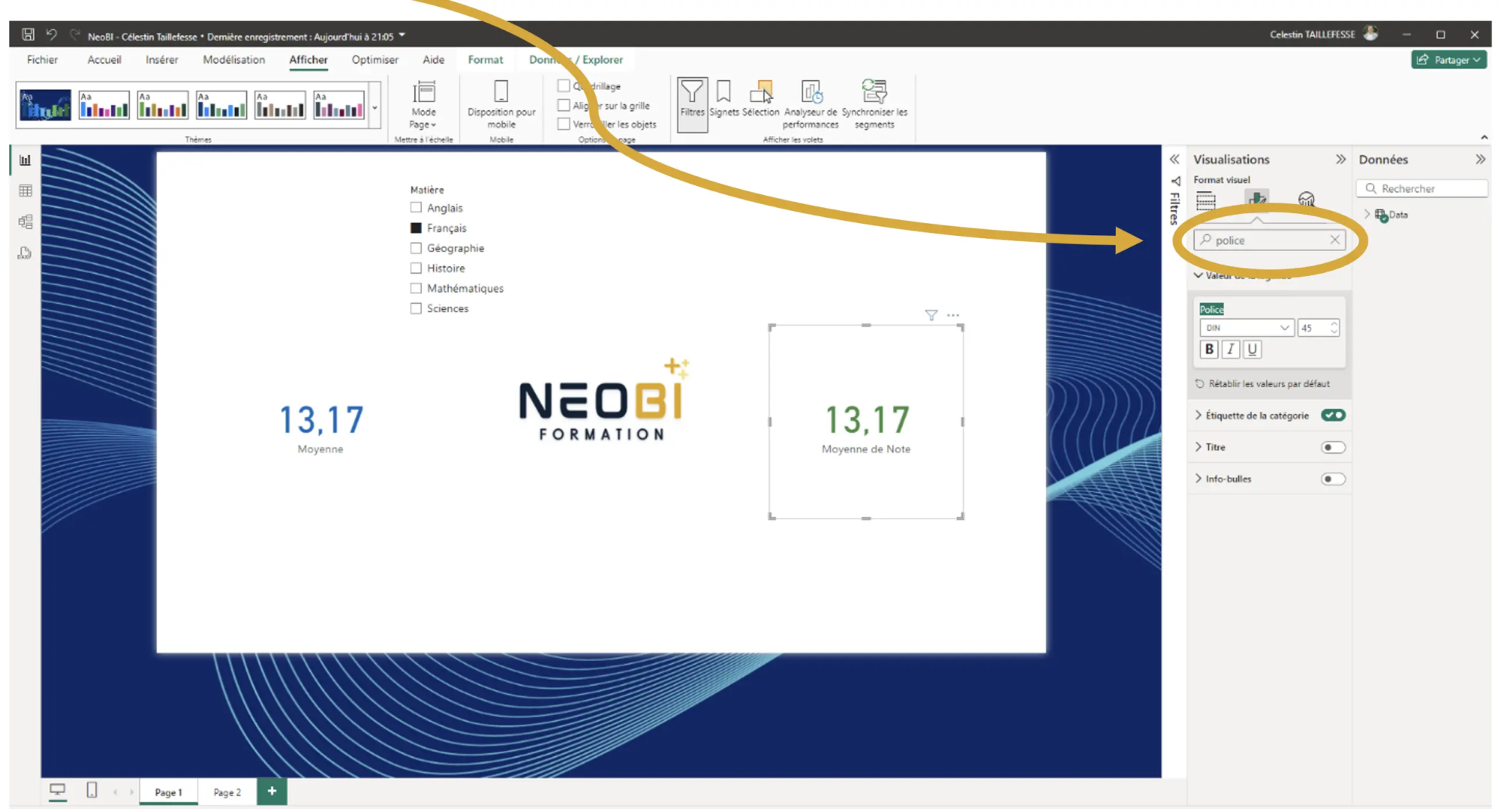Switch to Page 2 tab
The image size is (1512, 809).
[227, 792]
